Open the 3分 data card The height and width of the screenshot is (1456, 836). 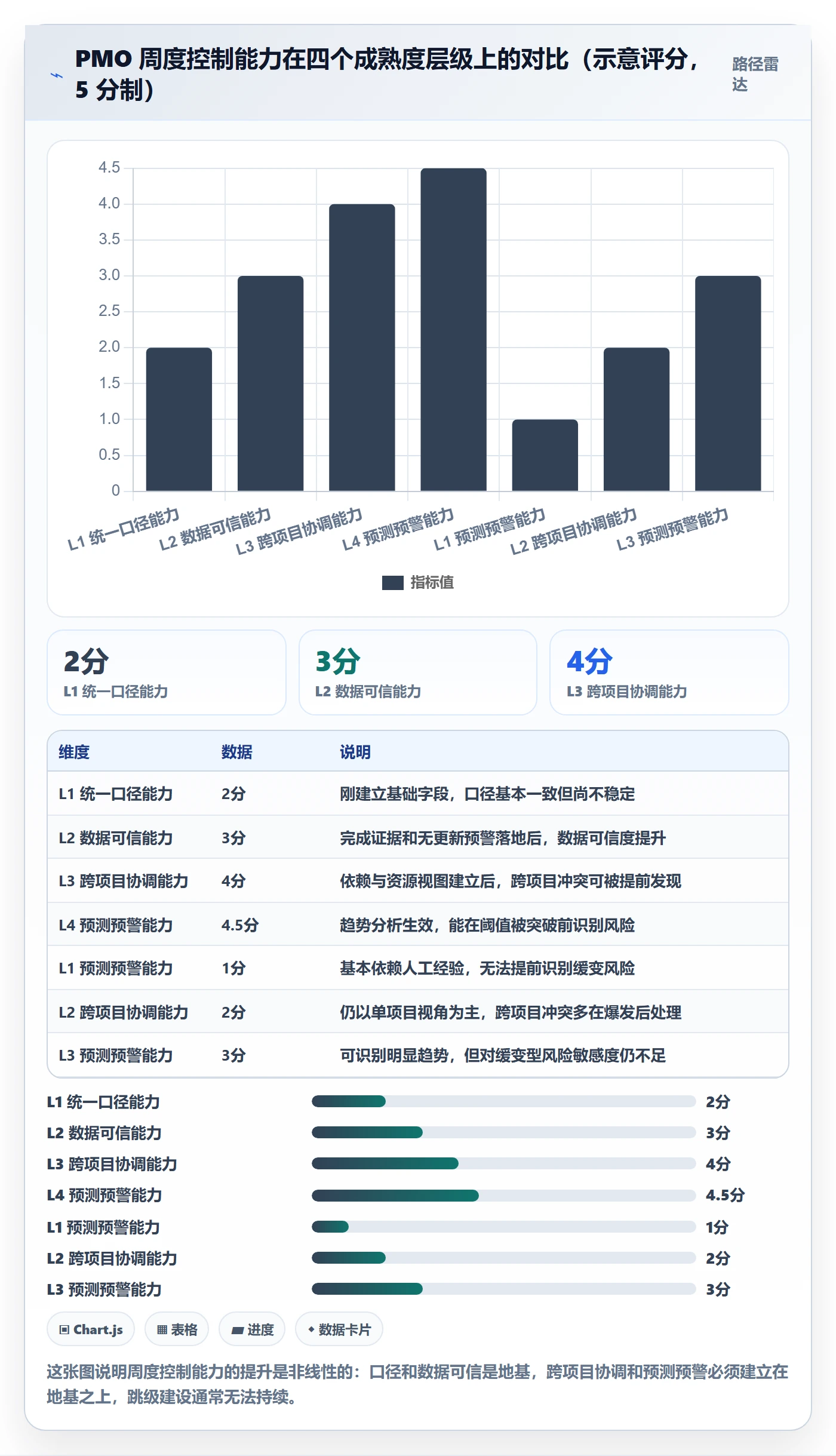[x=418, y=672]
